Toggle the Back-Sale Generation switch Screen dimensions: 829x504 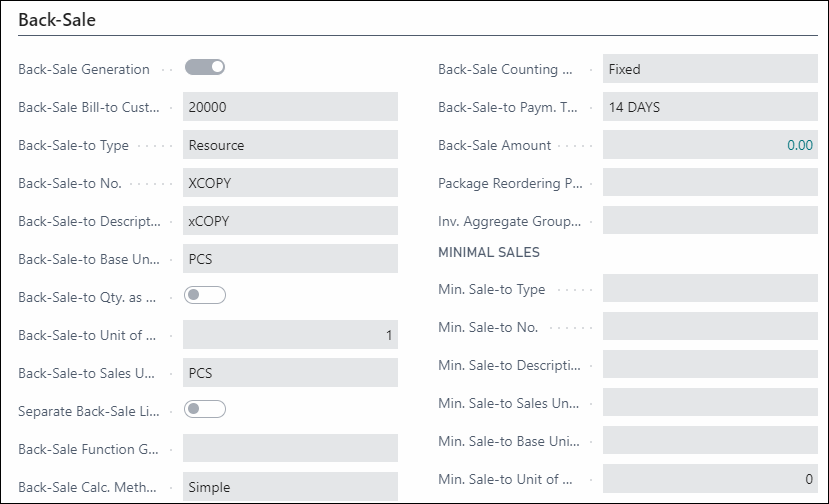click(x=205, y=67)
